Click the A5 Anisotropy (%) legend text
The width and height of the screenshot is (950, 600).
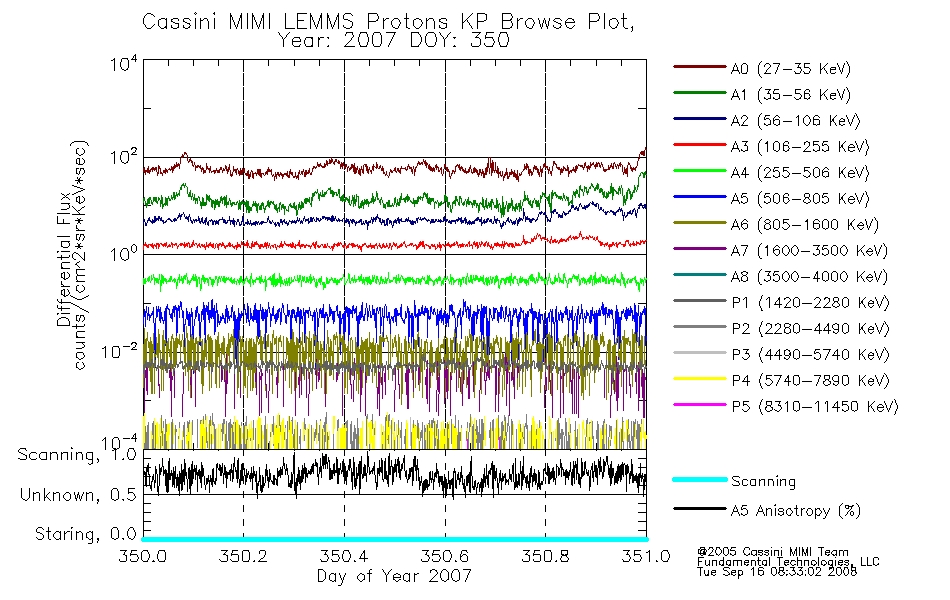[x=796, y=511]
